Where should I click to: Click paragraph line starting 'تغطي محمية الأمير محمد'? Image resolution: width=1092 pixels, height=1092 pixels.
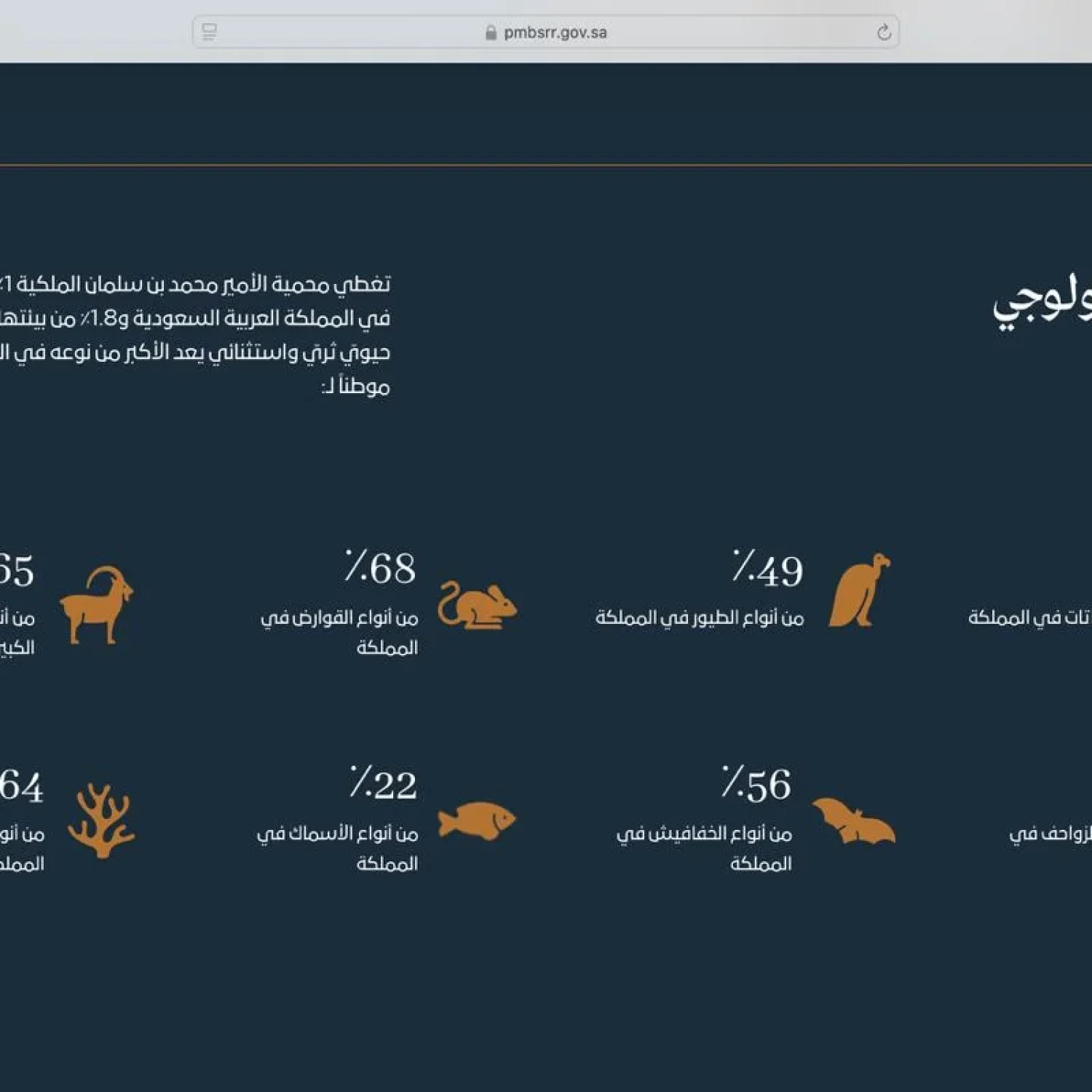pos(195,285)
